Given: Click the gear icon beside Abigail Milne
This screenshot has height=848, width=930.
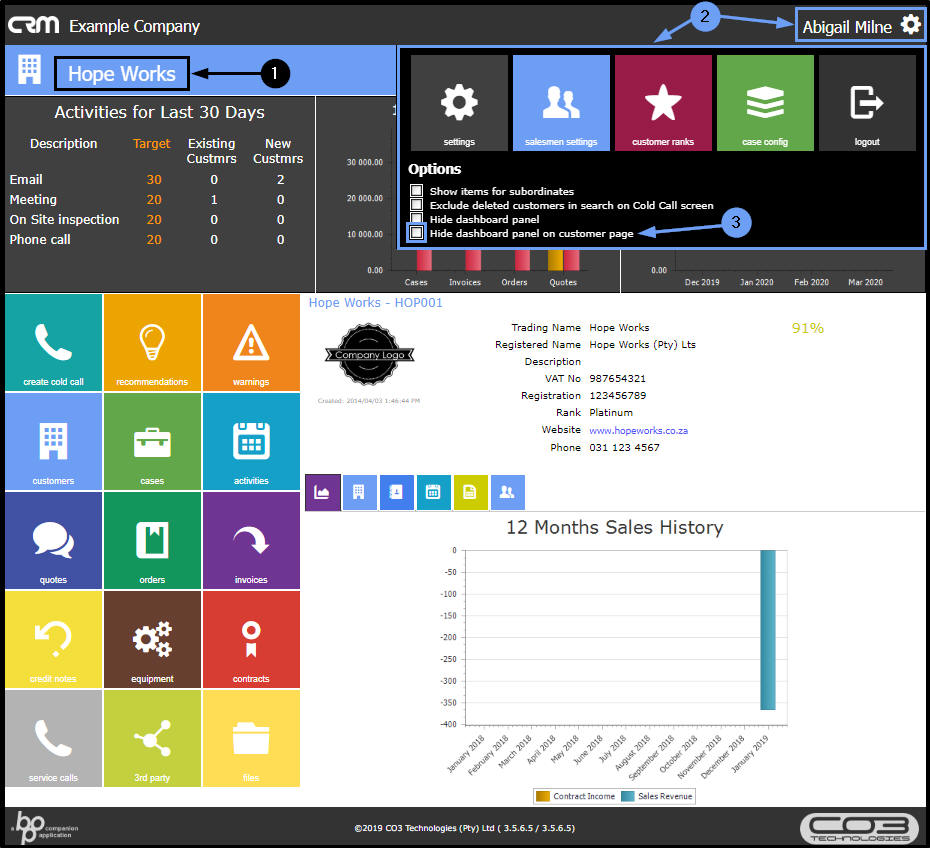Looking at the screenshot, I should (x=910, y=25).
